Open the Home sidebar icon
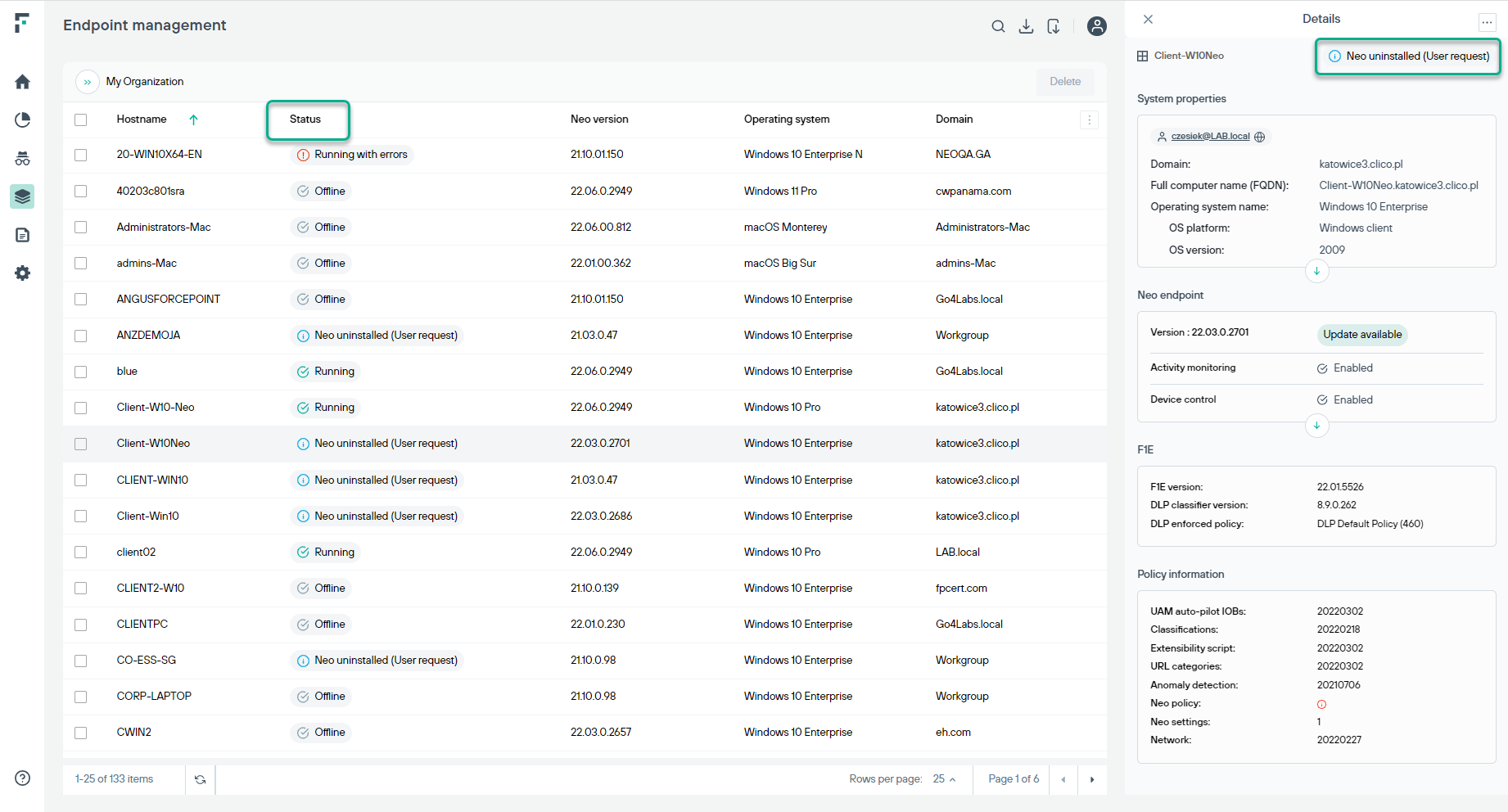 click(22, 82)
